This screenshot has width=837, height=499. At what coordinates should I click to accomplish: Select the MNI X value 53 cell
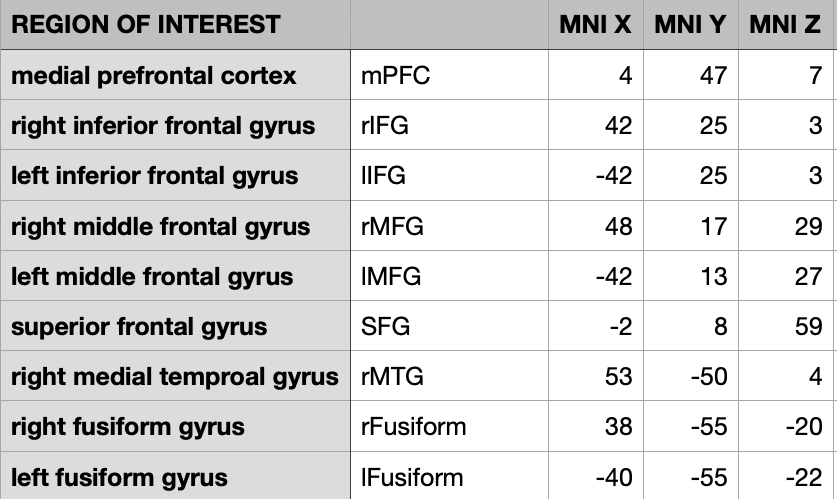[620, 377]
